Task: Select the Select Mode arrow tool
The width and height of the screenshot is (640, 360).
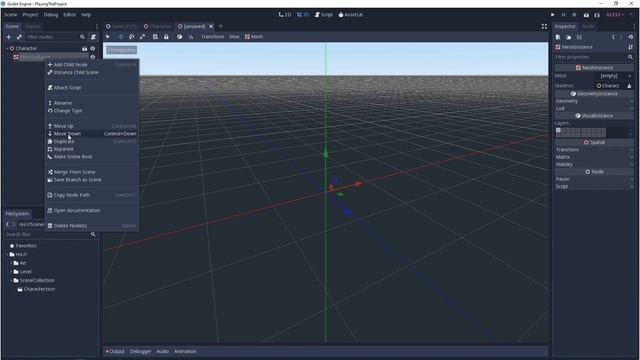Action: 108,37
